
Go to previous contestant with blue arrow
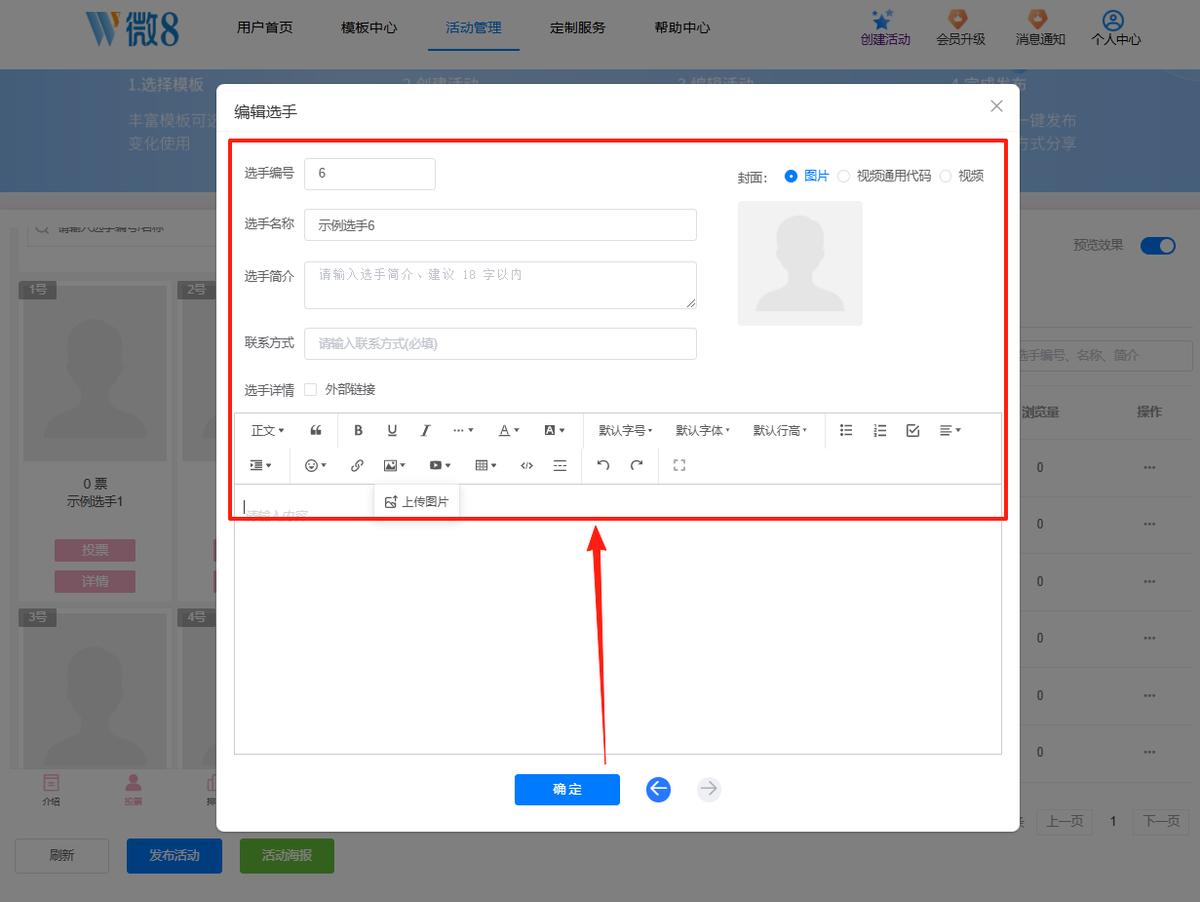tap(658, 790)
